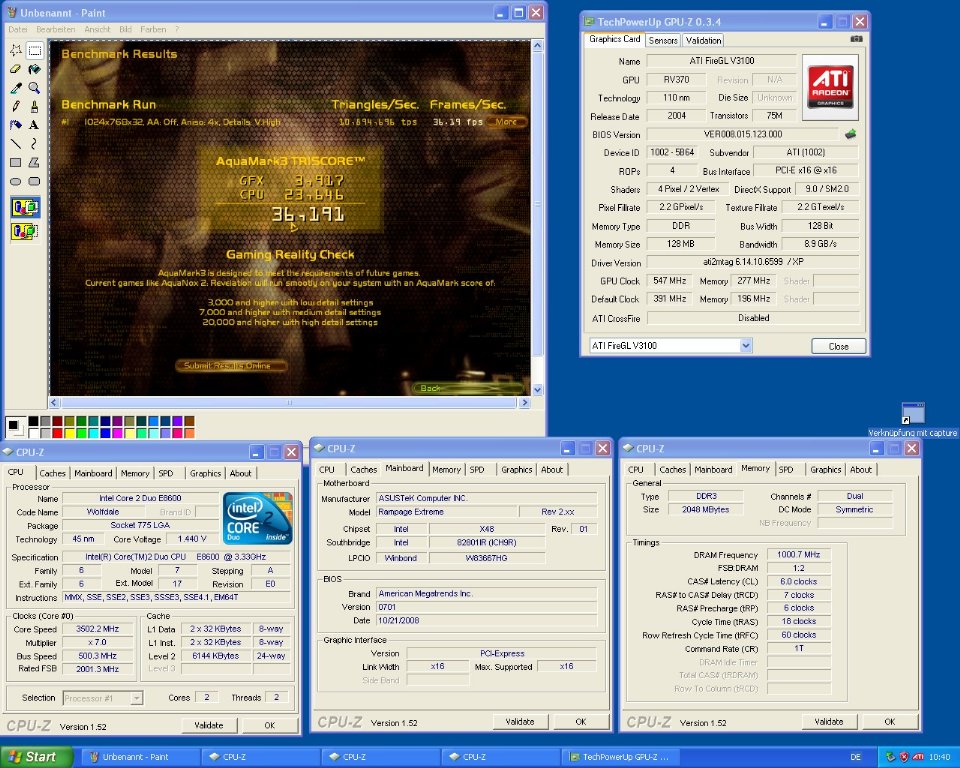
Task: Select the Text tool in Paint
Action: pos(34,125)
